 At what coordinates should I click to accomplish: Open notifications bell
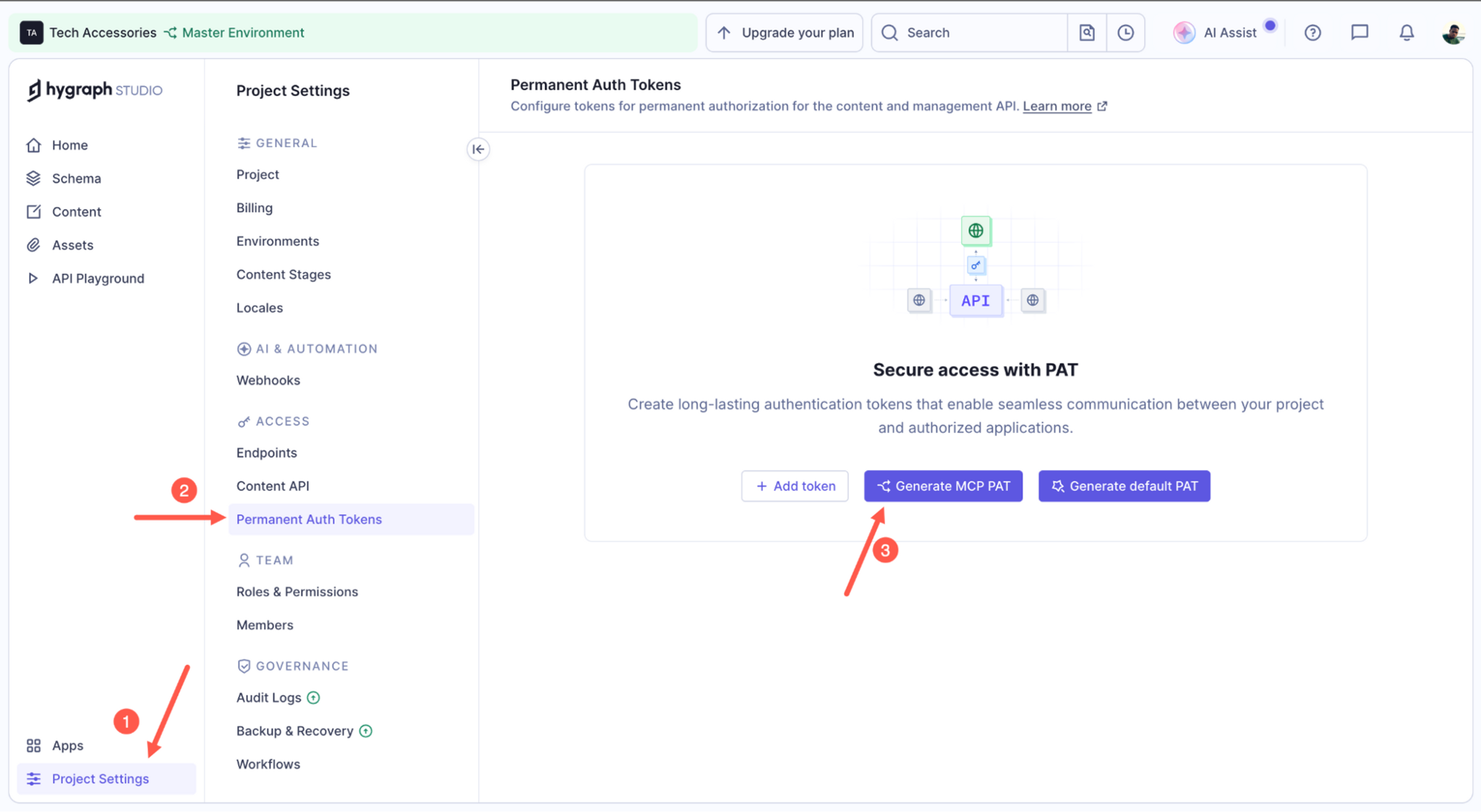click(1406, 33)
